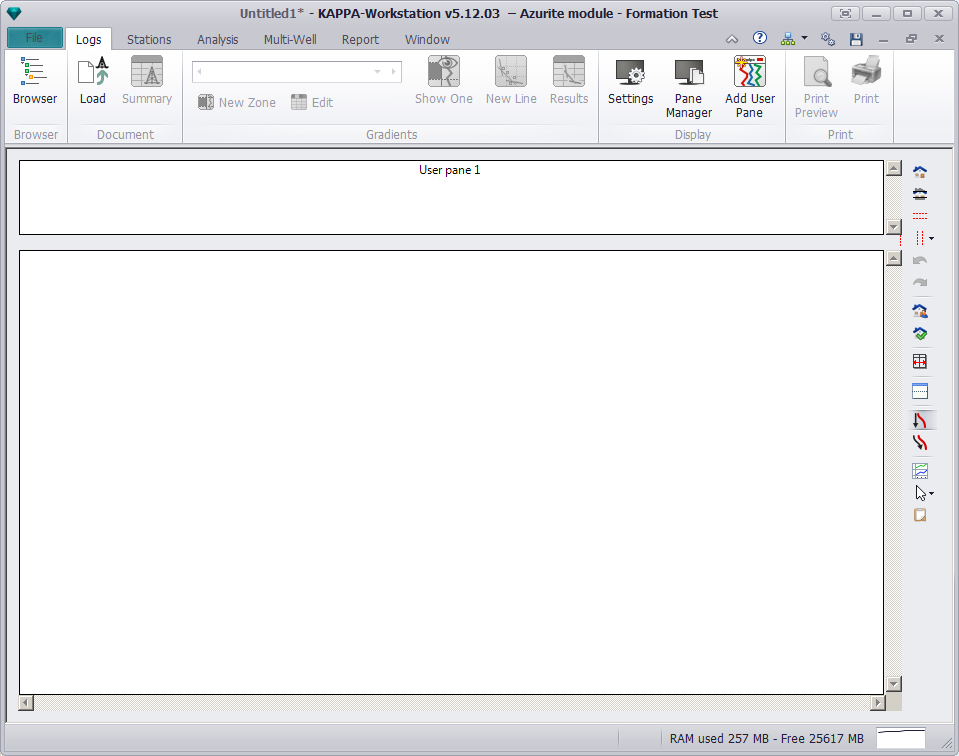Save the document with the floppy icon
Screen dimensions: 959x756
point(856,39)
